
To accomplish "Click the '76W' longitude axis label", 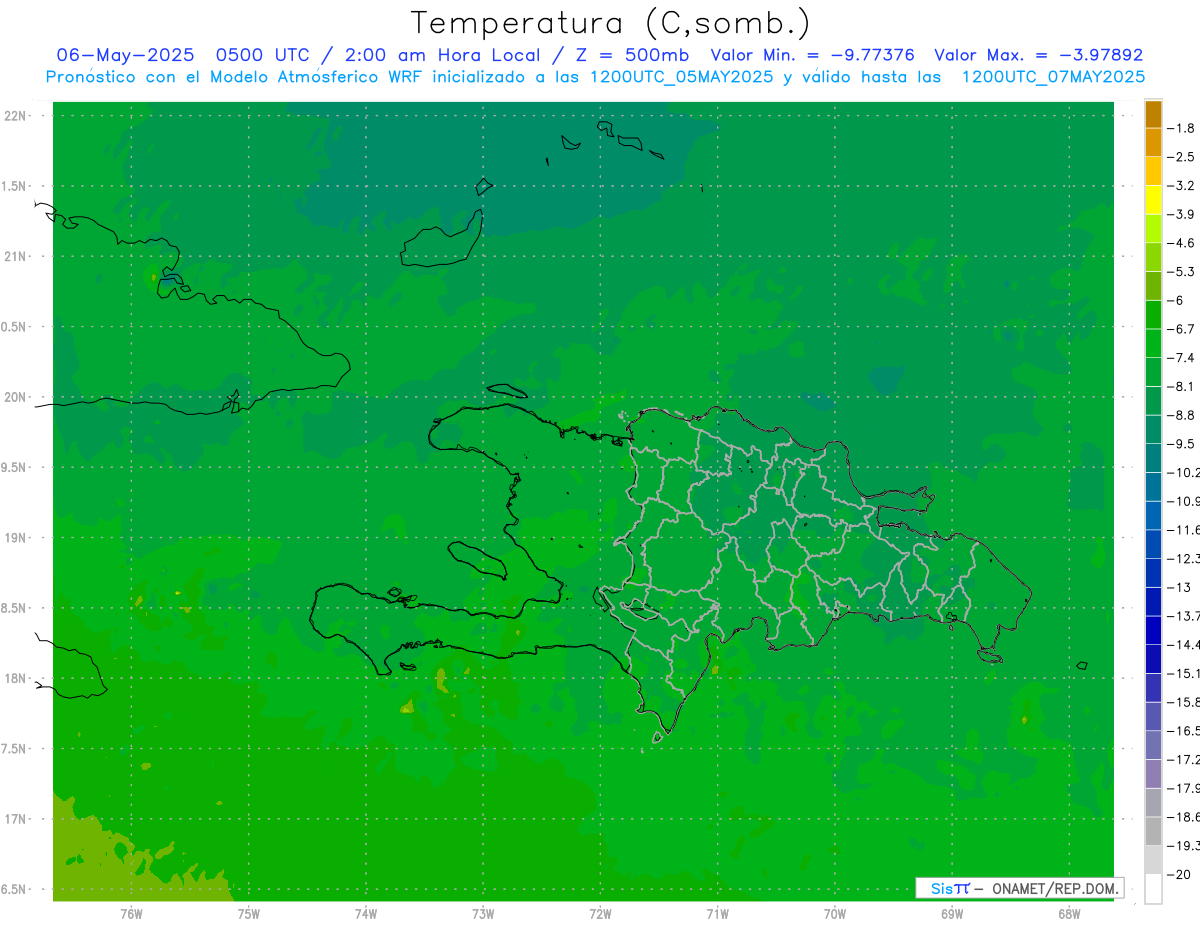I will 131,914.
